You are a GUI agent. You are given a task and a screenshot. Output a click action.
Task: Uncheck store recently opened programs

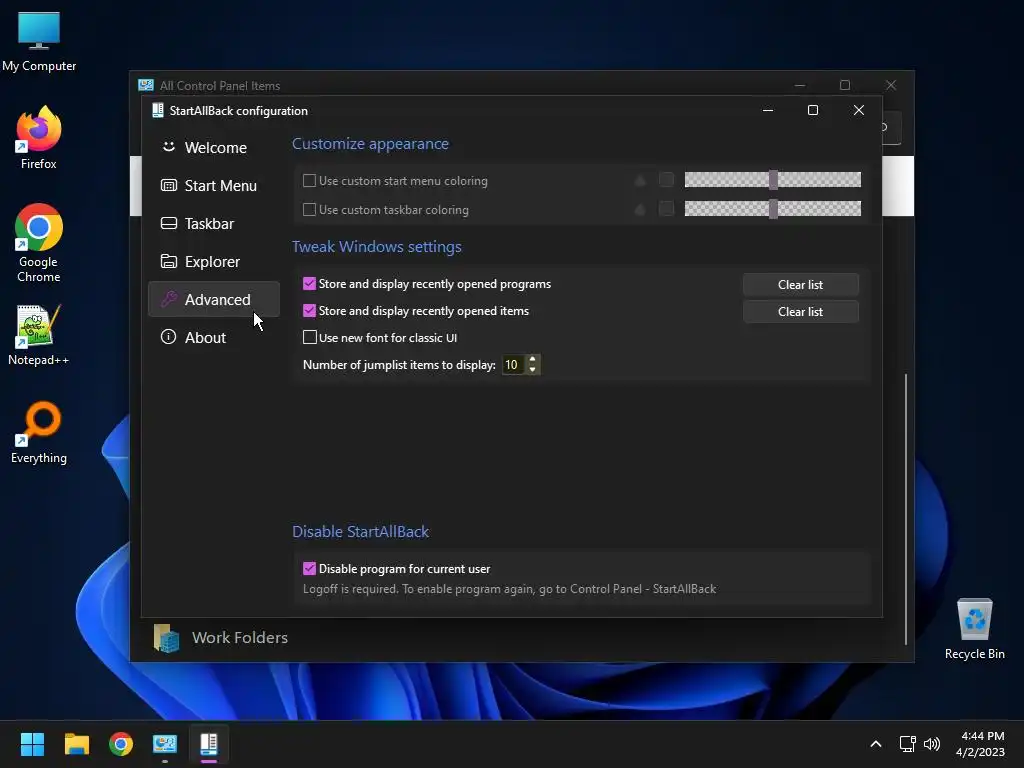(x=310, y=283)
